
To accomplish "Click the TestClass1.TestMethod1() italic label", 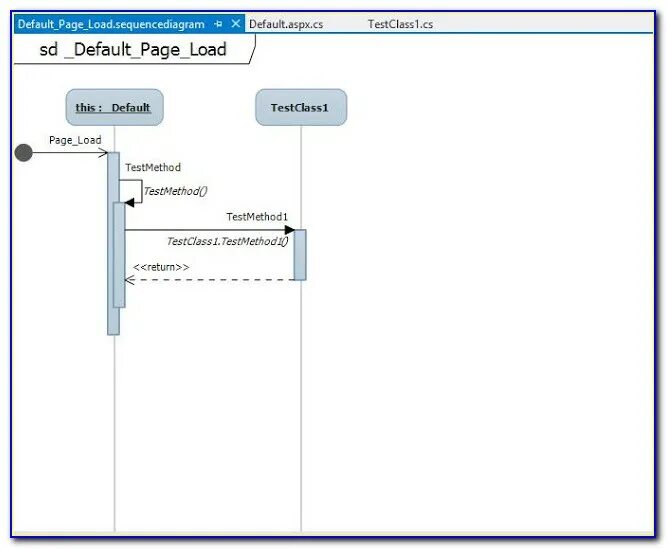I will pos(227,241).
